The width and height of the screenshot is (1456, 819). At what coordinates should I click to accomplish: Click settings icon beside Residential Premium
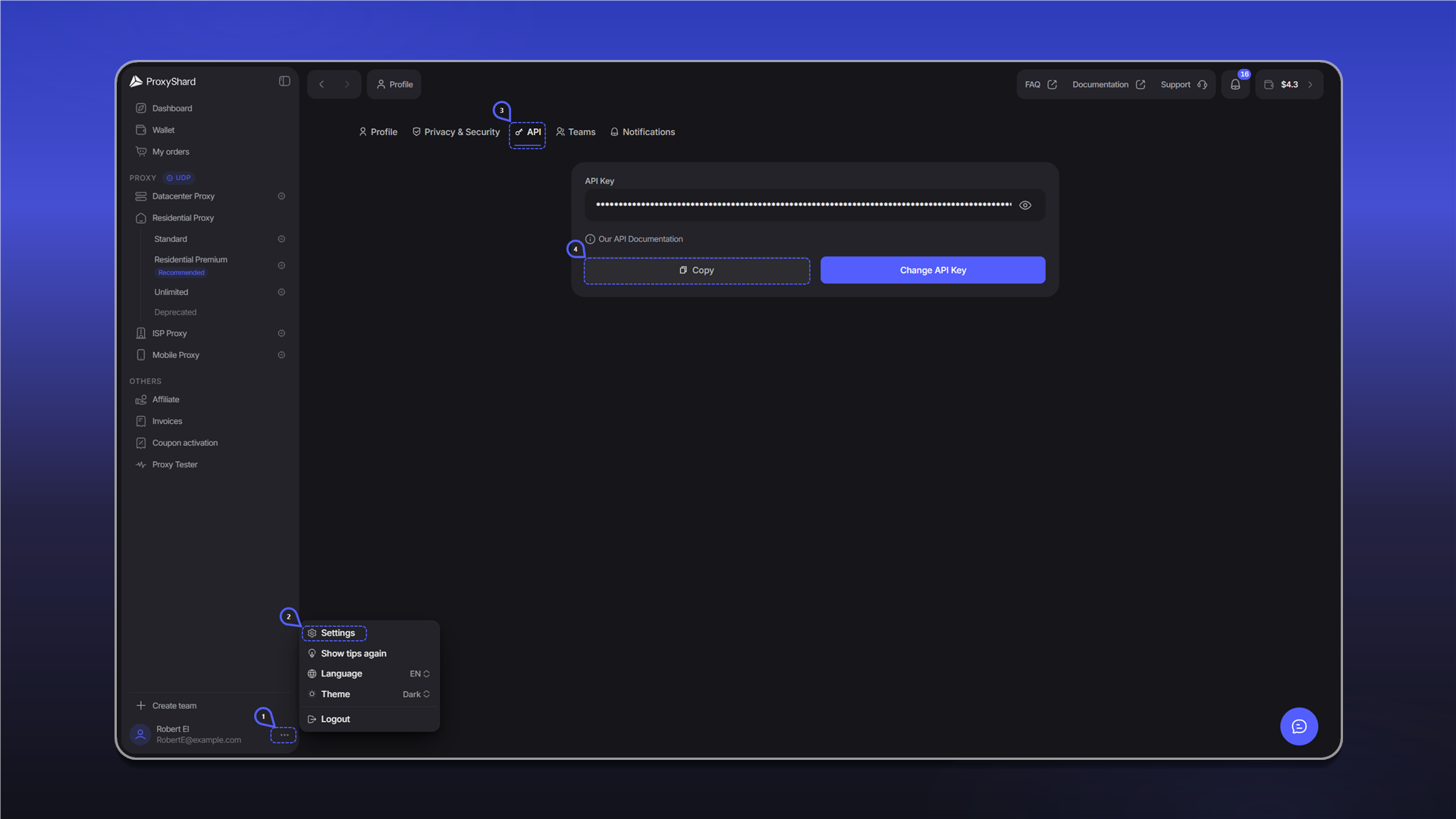[281, 265]
